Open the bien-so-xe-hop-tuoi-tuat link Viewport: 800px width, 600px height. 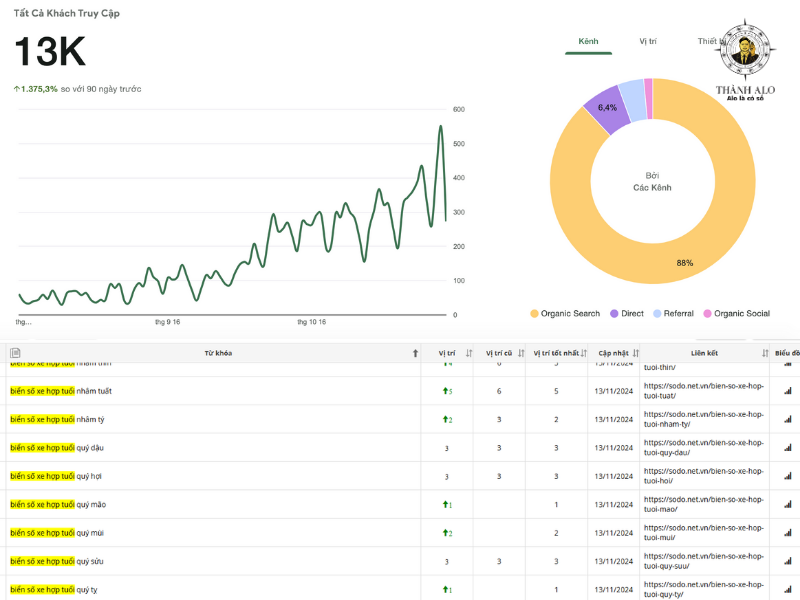coord(703,391)
